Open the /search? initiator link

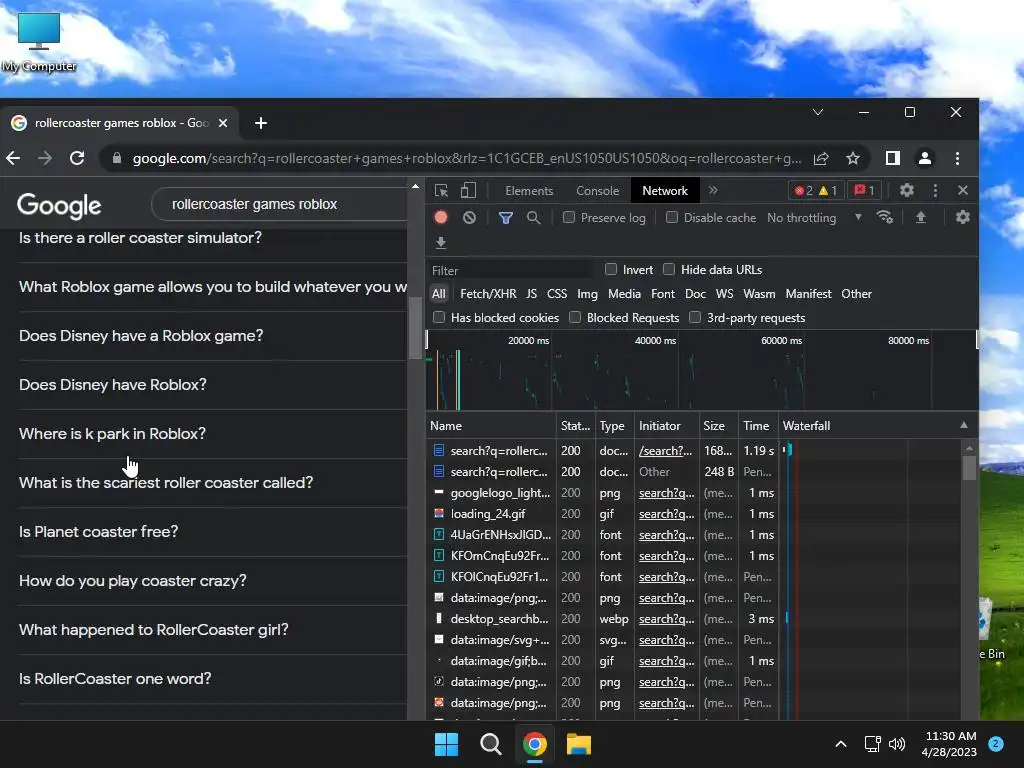[x=665, y=451]
